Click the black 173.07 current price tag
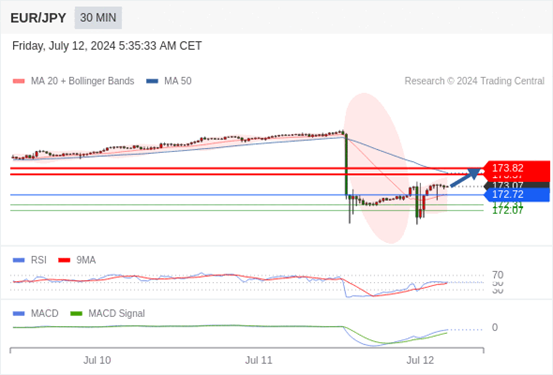553x375 pixels. point(516,185)
